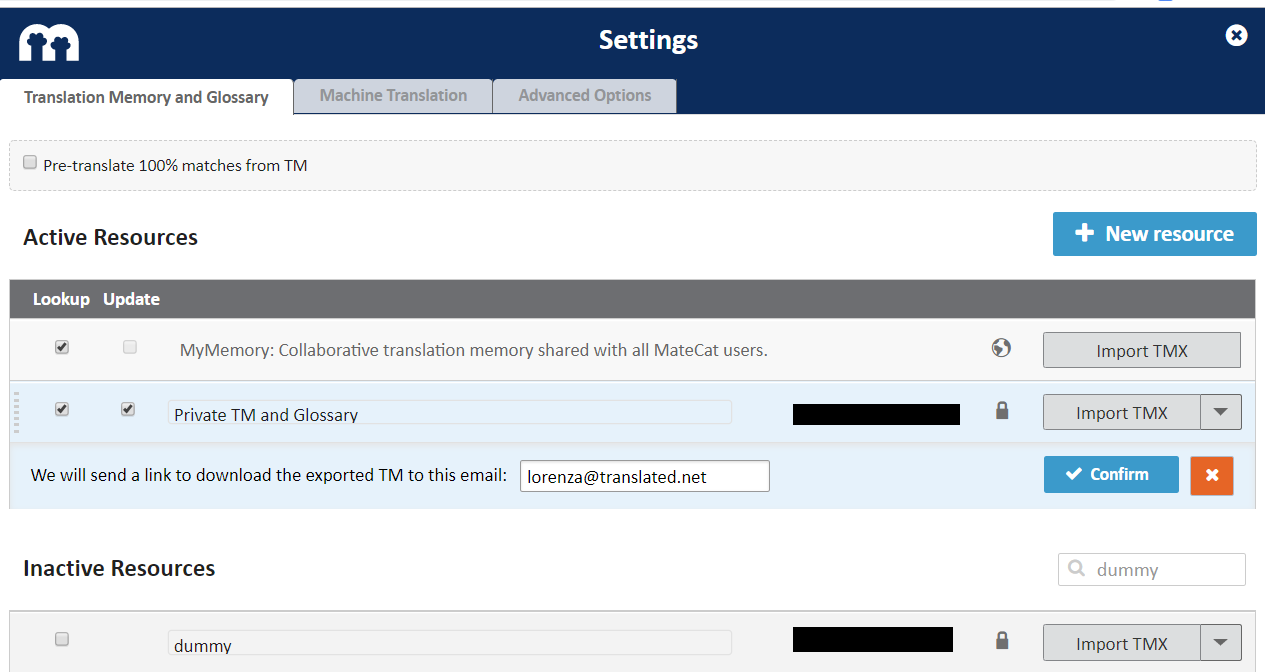Expand the dummy resource Import TMX dropdown
Image resolution: width=1265 pixels, height=672 pixels.
[x=1220, y=643]
